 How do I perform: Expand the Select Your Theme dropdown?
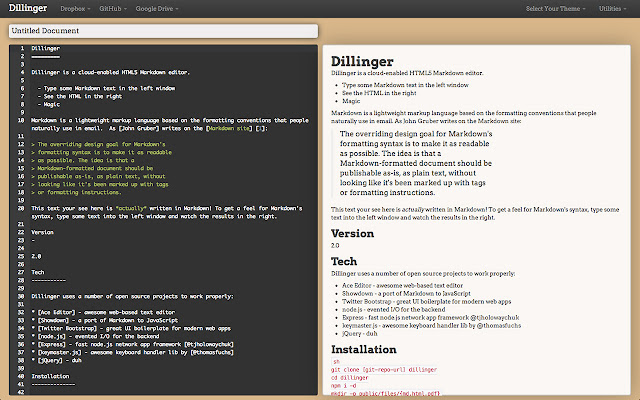coord(555,9)
